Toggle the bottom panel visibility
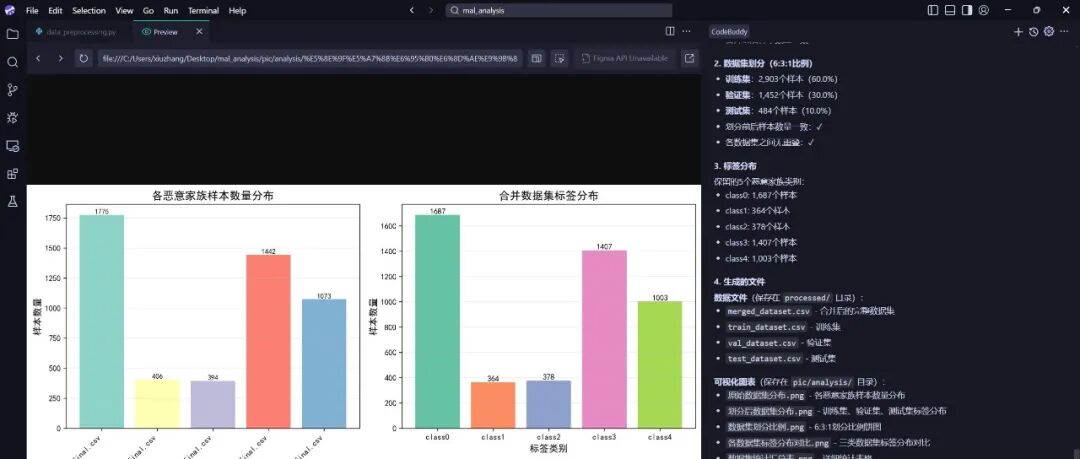The image size is (1080, 459). (950, 10)
